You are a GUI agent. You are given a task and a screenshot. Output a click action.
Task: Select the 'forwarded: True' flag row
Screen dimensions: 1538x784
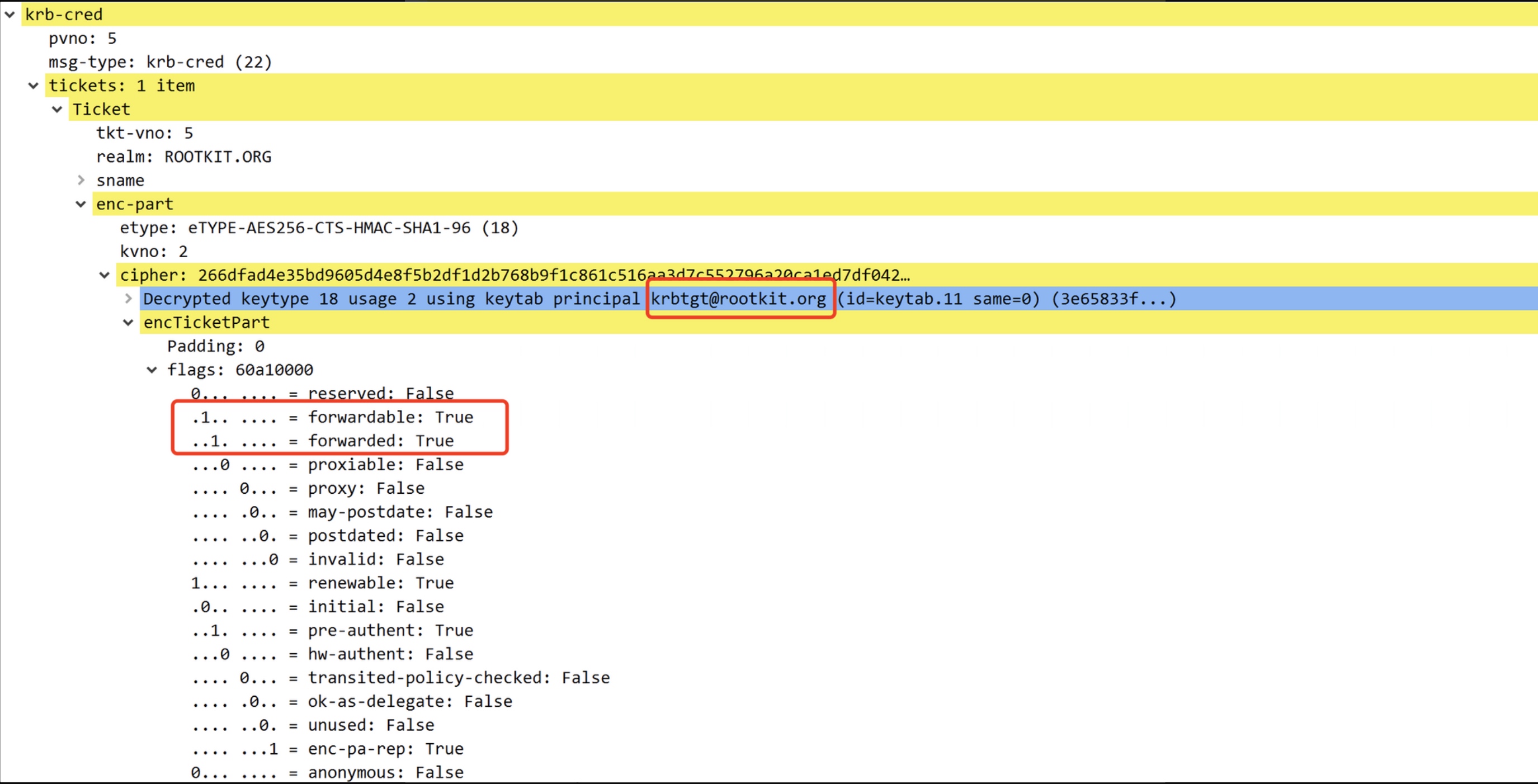[x=381, y=441]
